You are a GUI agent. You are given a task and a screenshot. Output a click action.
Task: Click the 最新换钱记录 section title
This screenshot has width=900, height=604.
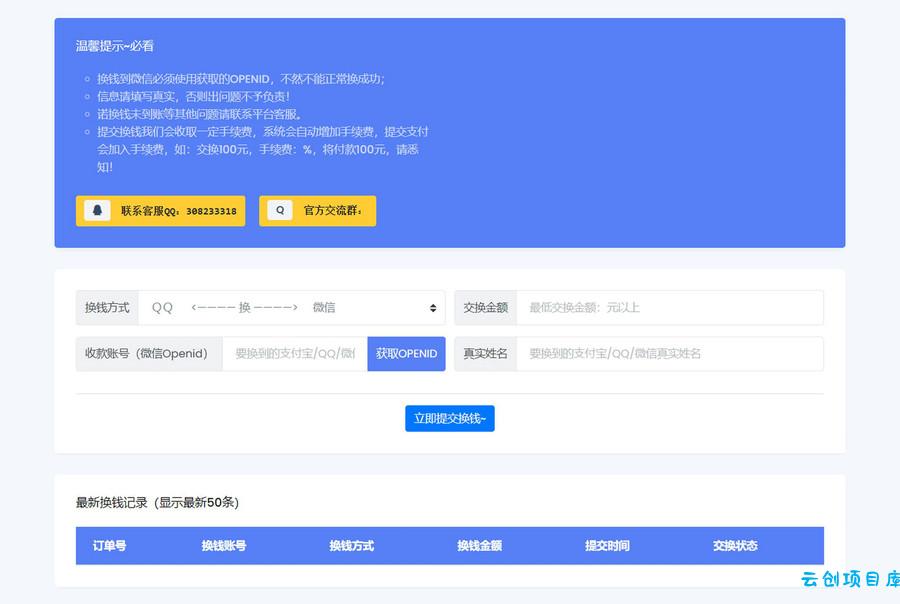point(157,502)
